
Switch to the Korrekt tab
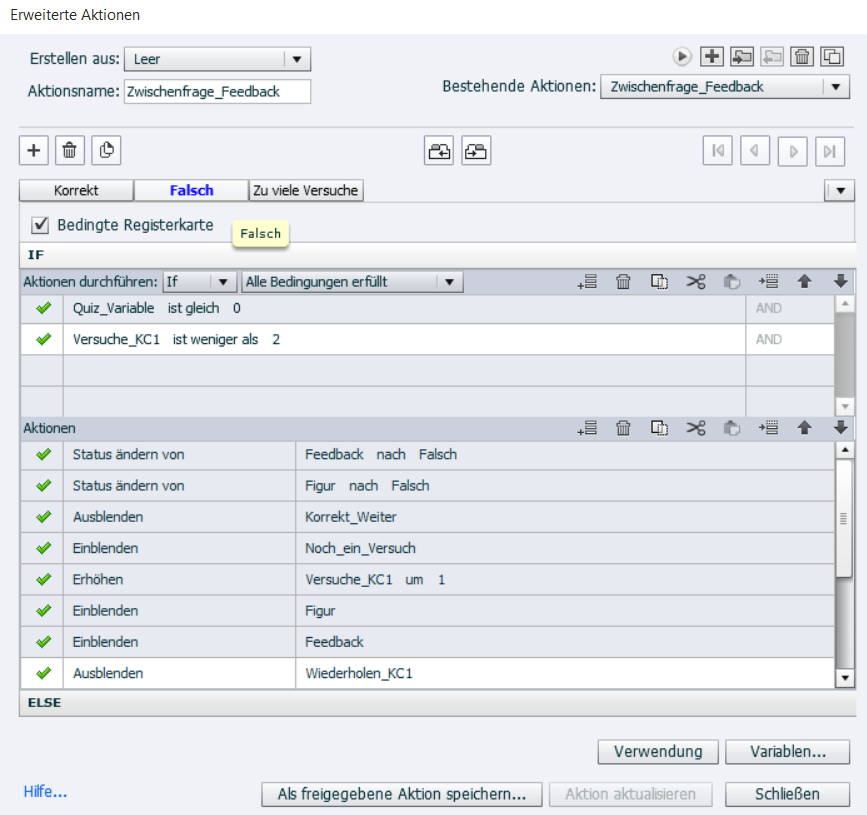point(76,190)
